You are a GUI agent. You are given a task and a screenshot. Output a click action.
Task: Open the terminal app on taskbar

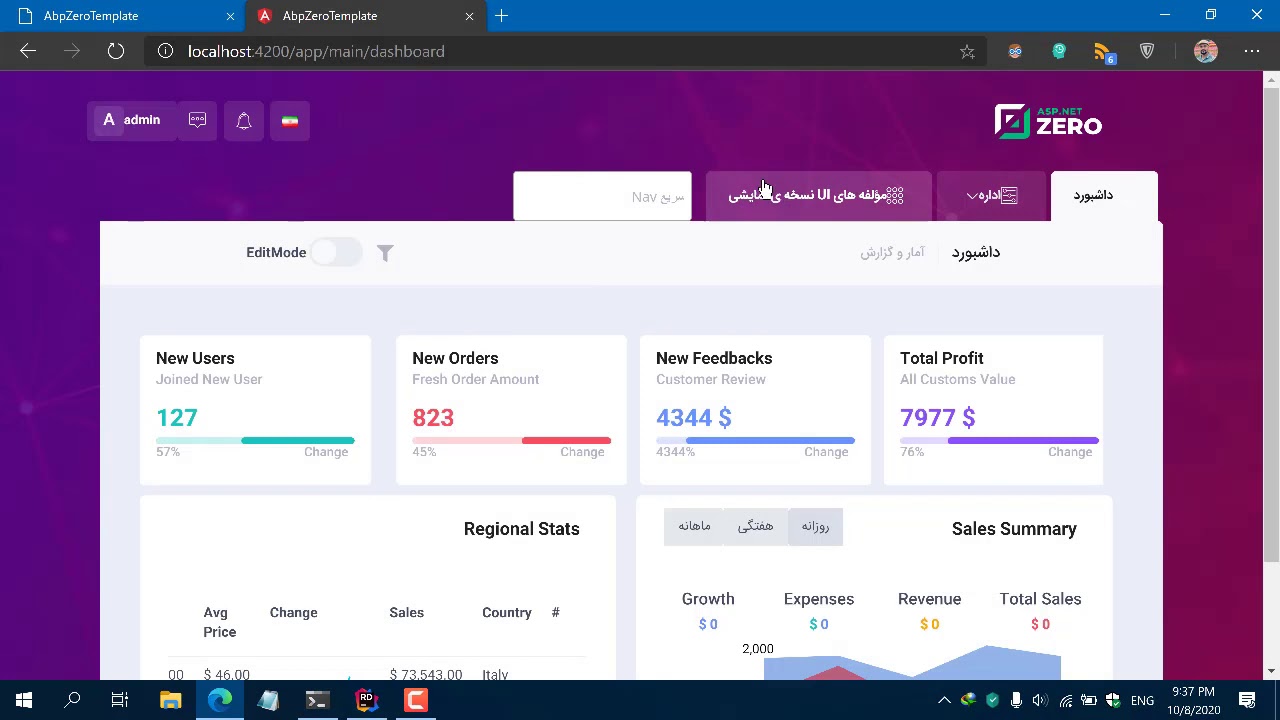pyautogui.click(x=317, y=700)
